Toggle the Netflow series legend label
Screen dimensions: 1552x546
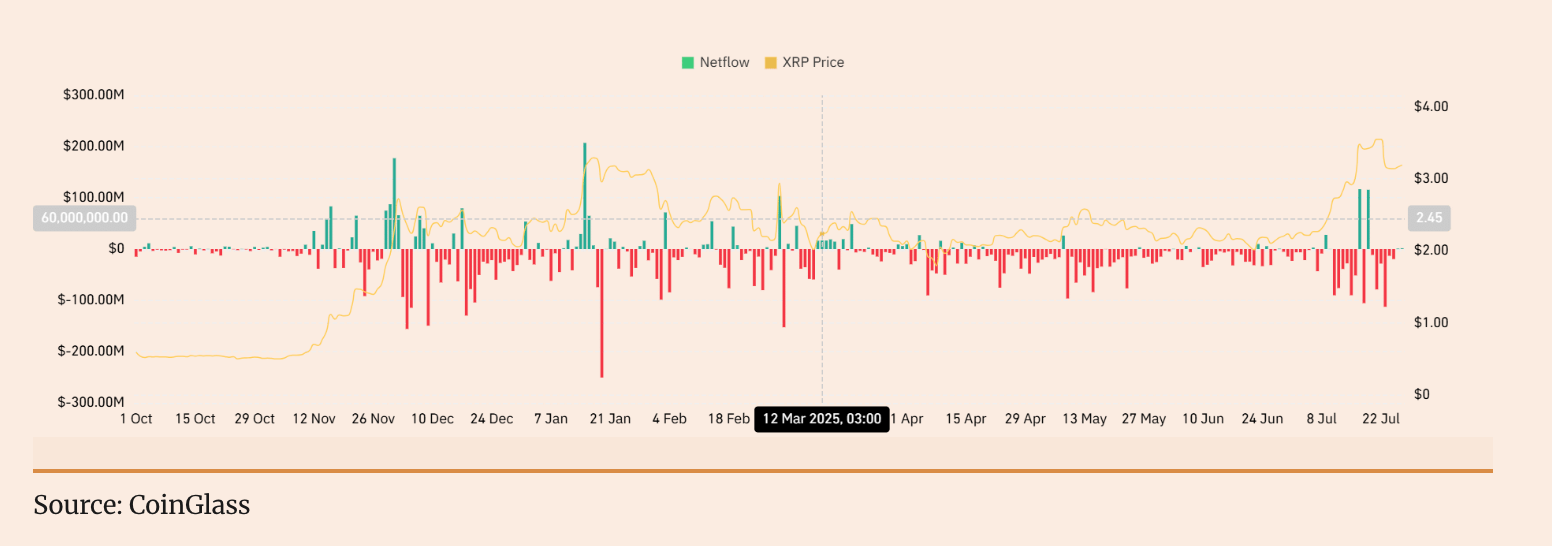[x=724, y=62]
